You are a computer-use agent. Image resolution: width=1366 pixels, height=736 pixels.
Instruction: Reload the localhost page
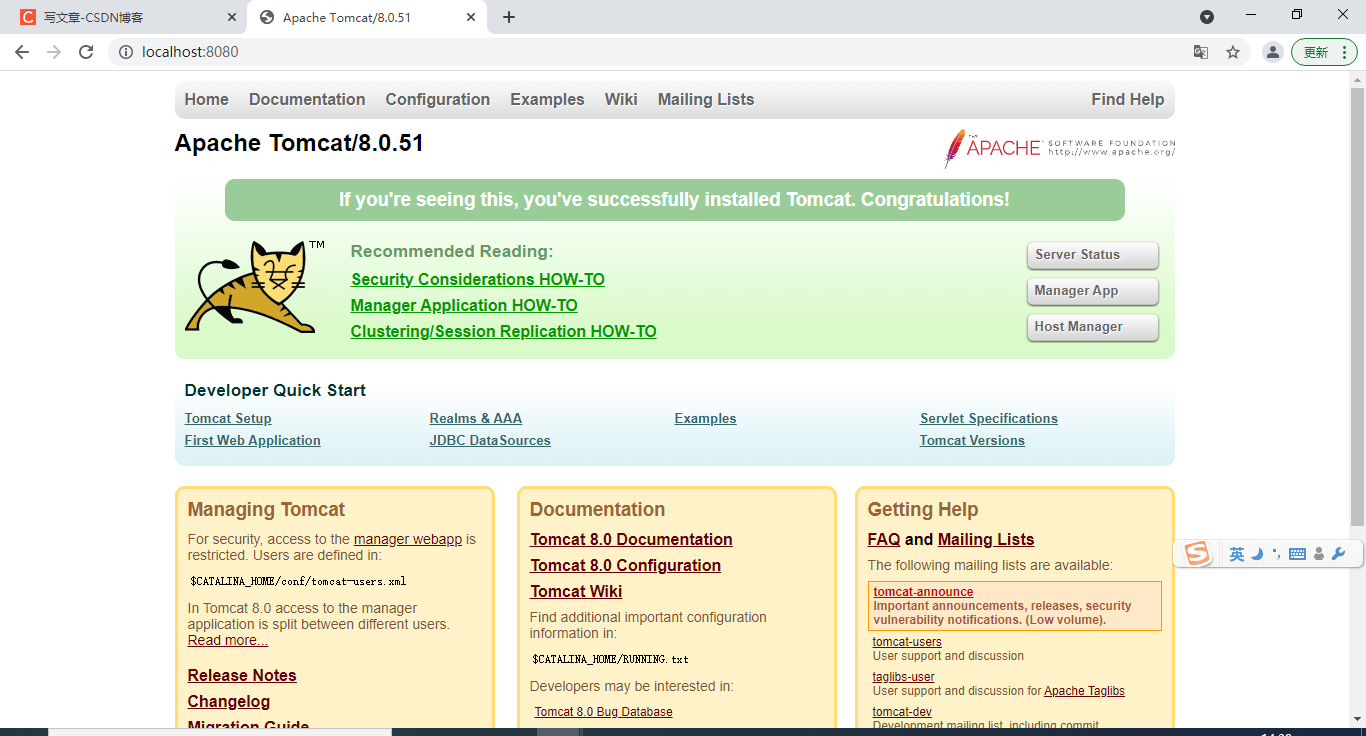point(86,52)
